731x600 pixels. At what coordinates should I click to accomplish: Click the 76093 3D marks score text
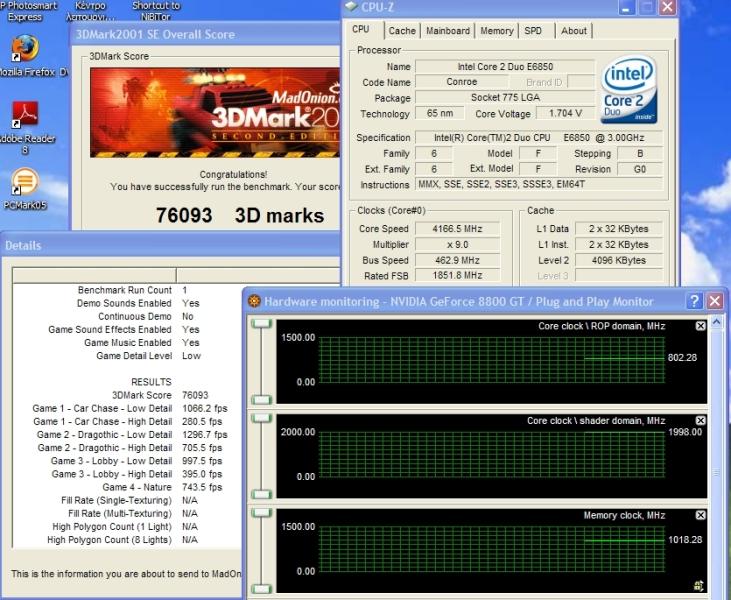click(x=240, y=215)
